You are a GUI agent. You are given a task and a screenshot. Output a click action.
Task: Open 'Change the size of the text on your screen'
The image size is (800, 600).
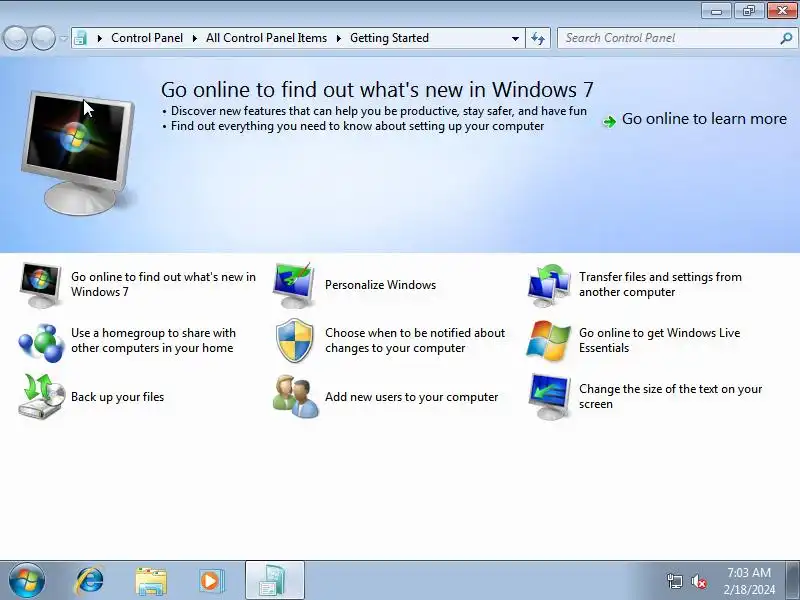pos(670,396)
